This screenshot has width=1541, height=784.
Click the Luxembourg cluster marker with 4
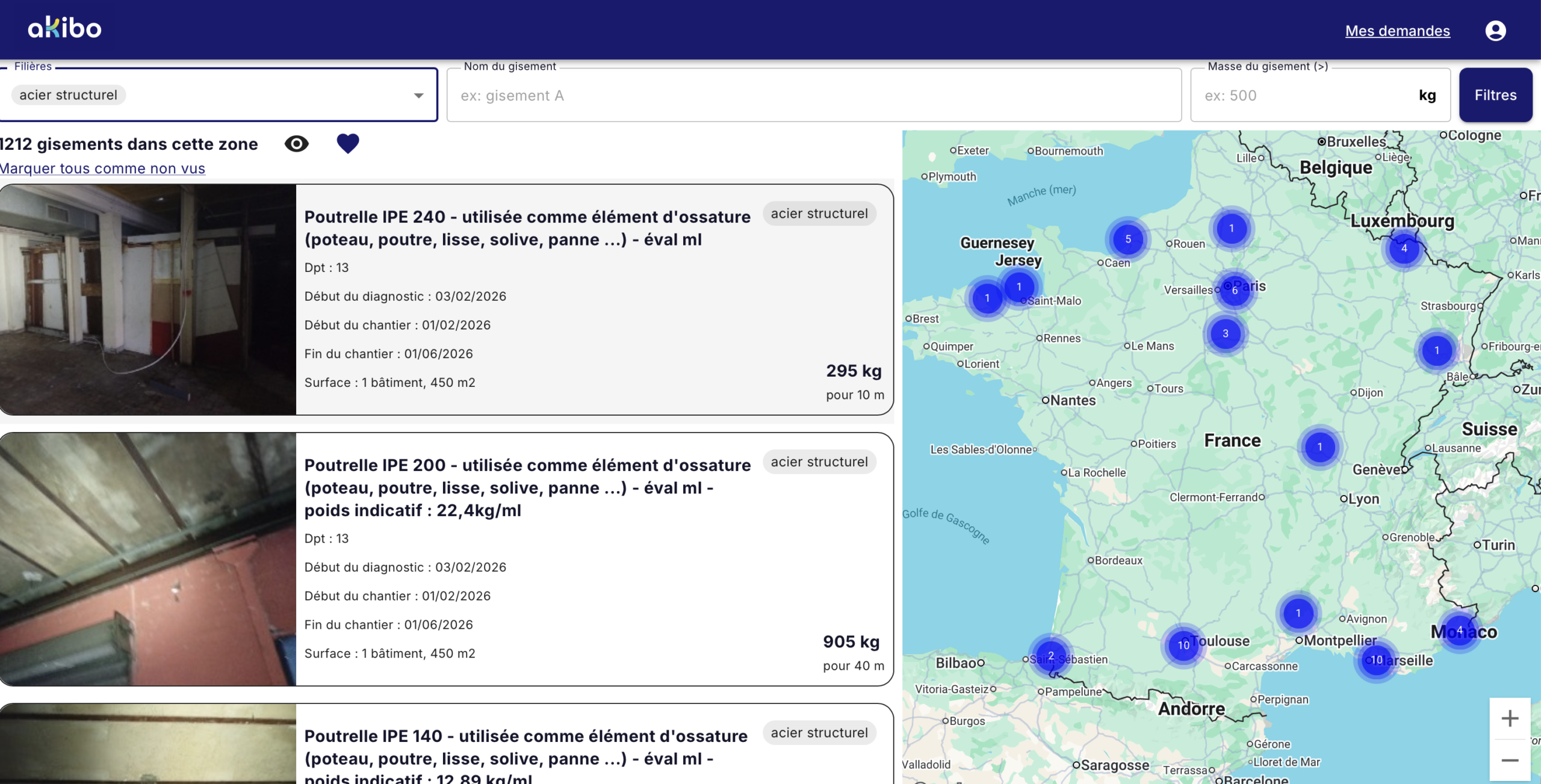click(1404, 248)
